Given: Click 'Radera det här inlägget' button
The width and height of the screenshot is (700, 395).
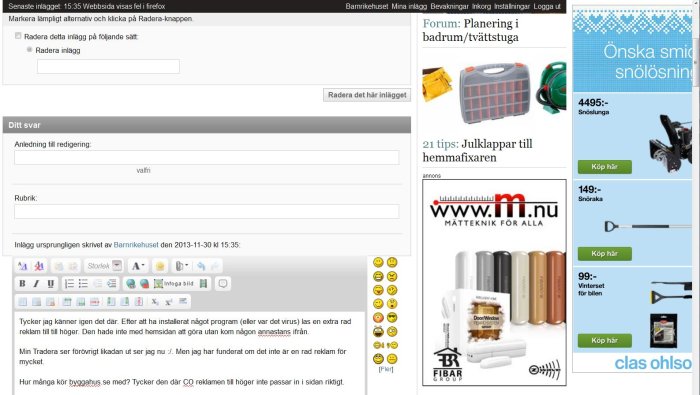Looking at the screenshot, I should pos(367,95).
